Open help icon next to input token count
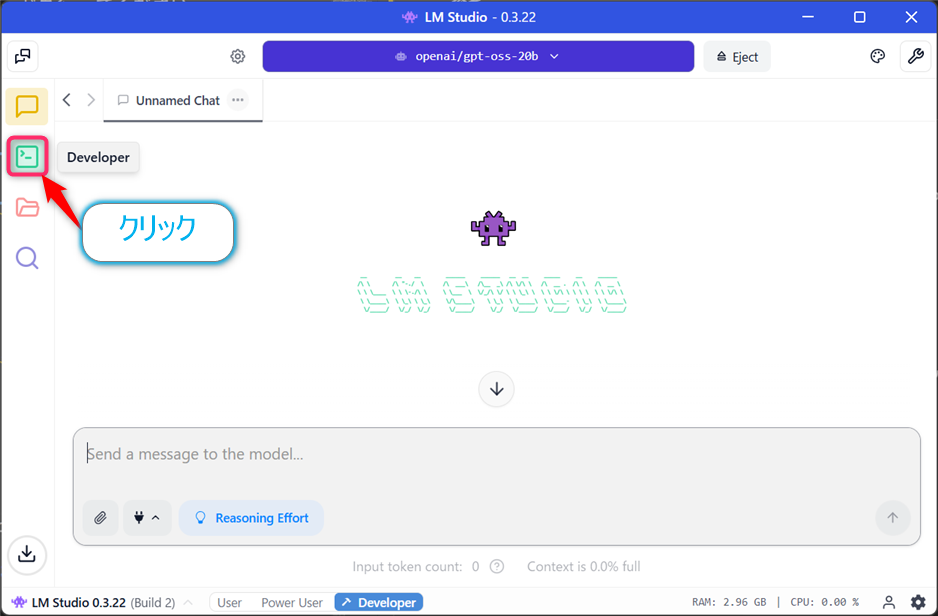Image resolution: width=938 pixels, height=616 pixels. coord(497,566)
